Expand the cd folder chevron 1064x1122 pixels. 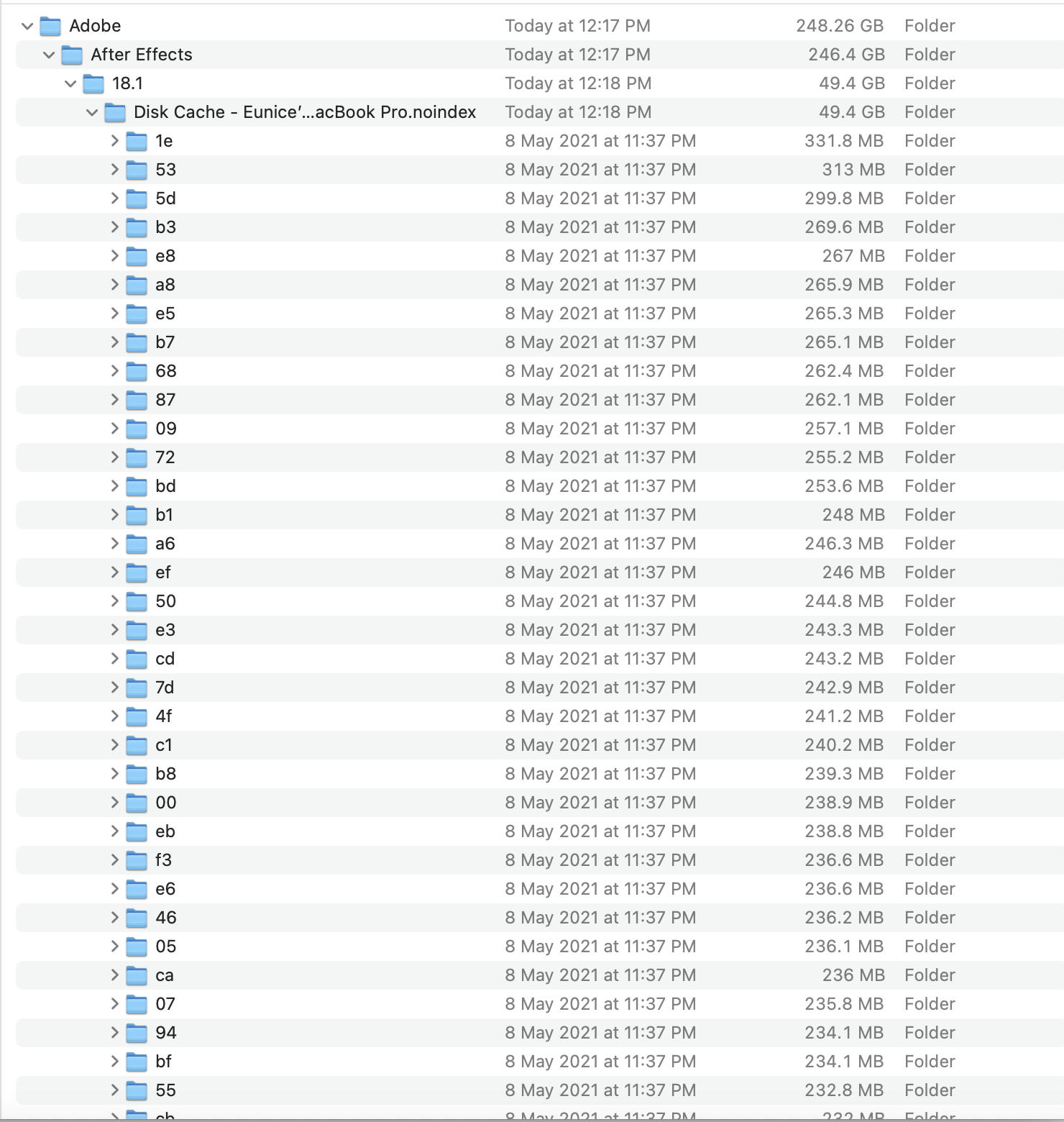[114, 659]
